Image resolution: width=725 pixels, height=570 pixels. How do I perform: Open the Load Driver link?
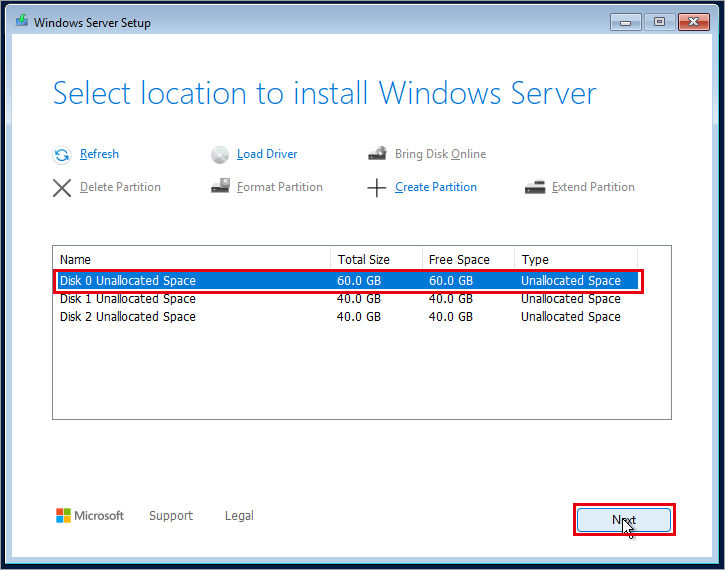(267, 154)
